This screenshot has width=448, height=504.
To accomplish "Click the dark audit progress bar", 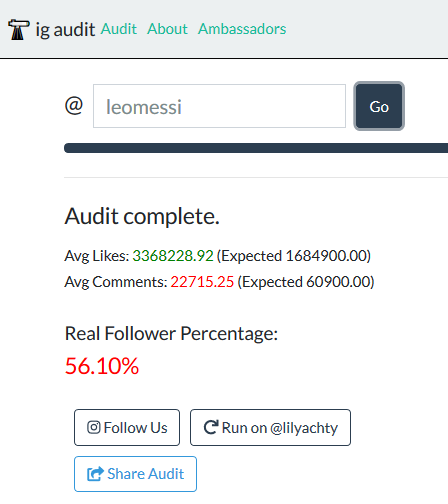I will click(256, 148).
